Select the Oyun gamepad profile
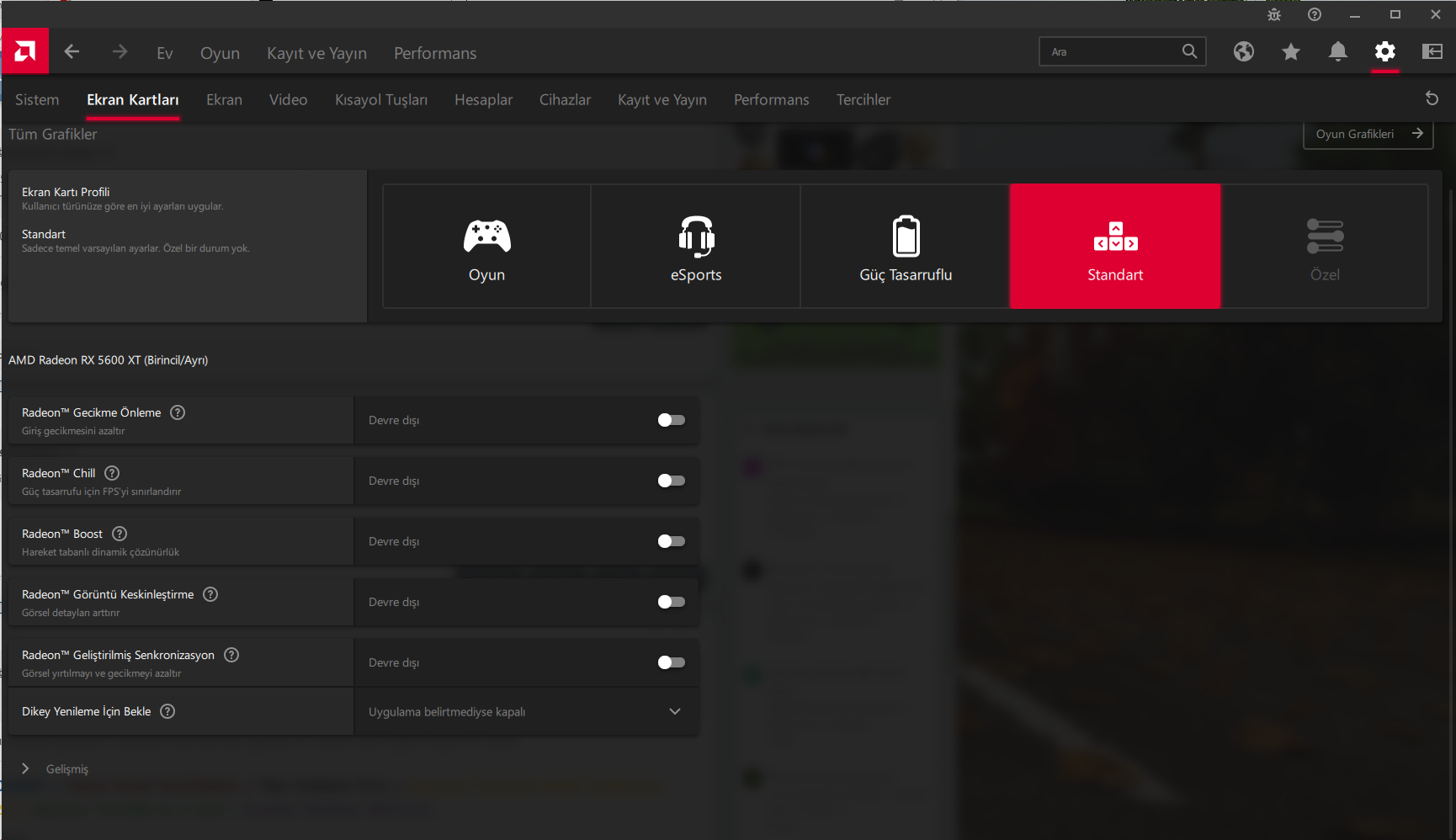This screenshot has height=840, width=1456. (486, 247)
